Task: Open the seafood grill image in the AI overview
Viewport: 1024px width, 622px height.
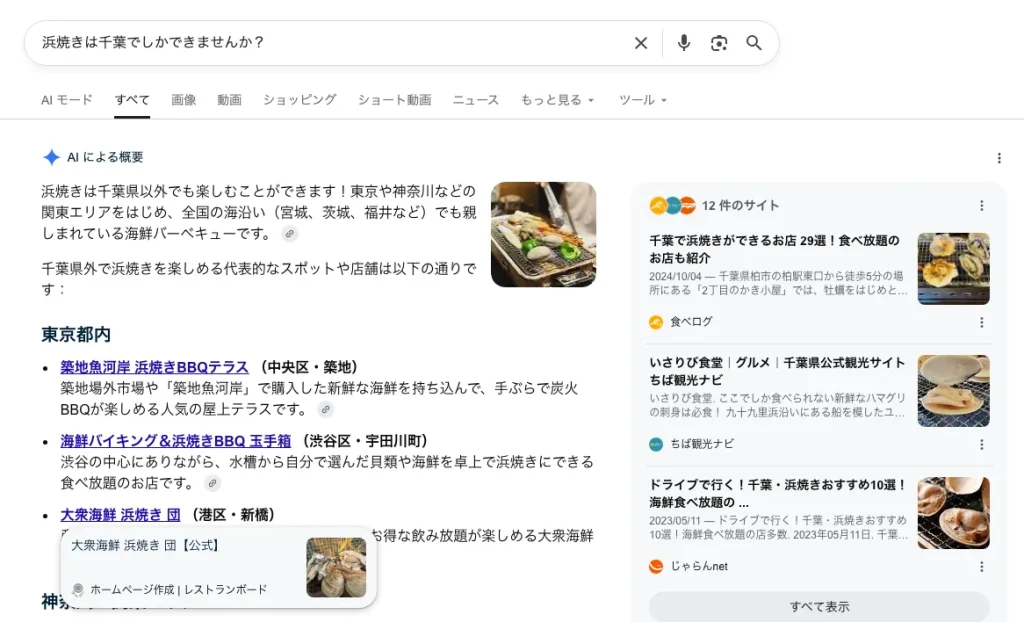Action: coord(543,235)
